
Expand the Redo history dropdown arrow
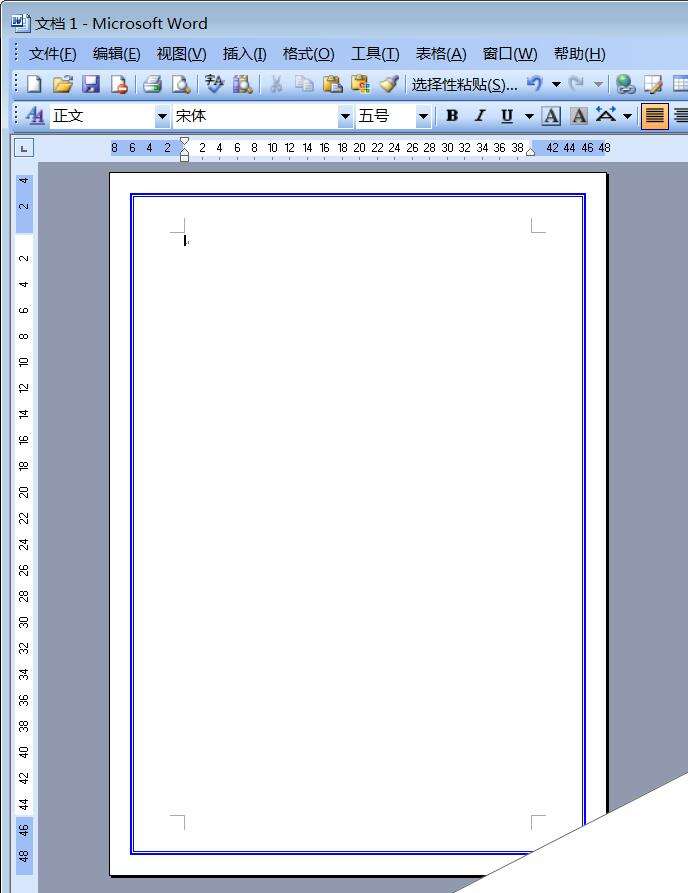[x=599, y=84]
